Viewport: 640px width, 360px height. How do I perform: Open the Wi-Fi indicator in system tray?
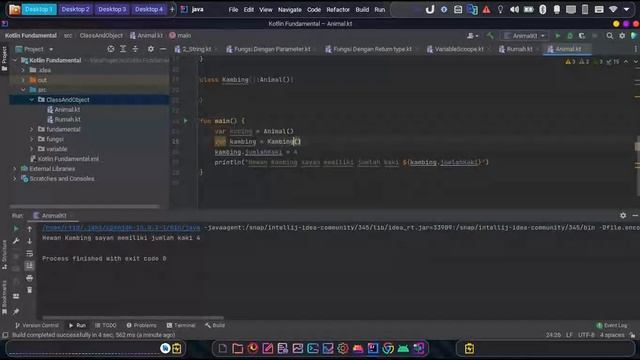613,9
